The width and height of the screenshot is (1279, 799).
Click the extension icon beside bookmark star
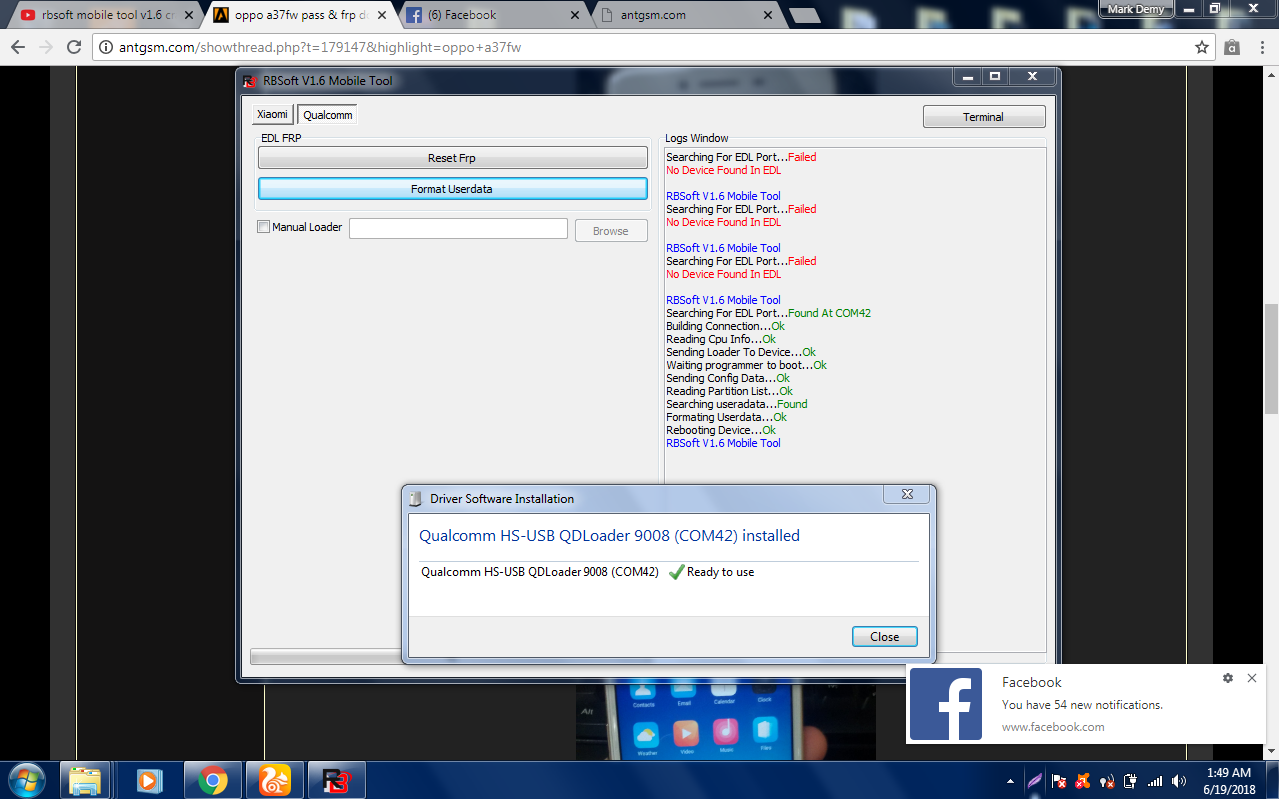coord(1232,47)
